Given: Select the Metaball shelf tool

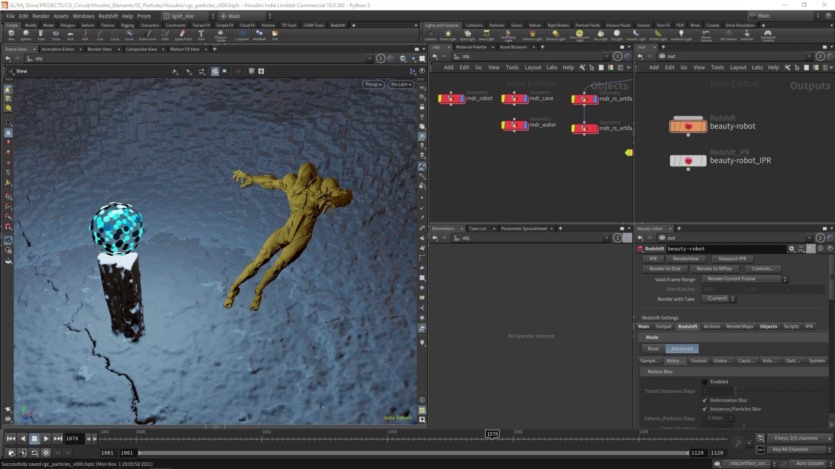Looking at the screenshot, I should [x=259, y=35].
